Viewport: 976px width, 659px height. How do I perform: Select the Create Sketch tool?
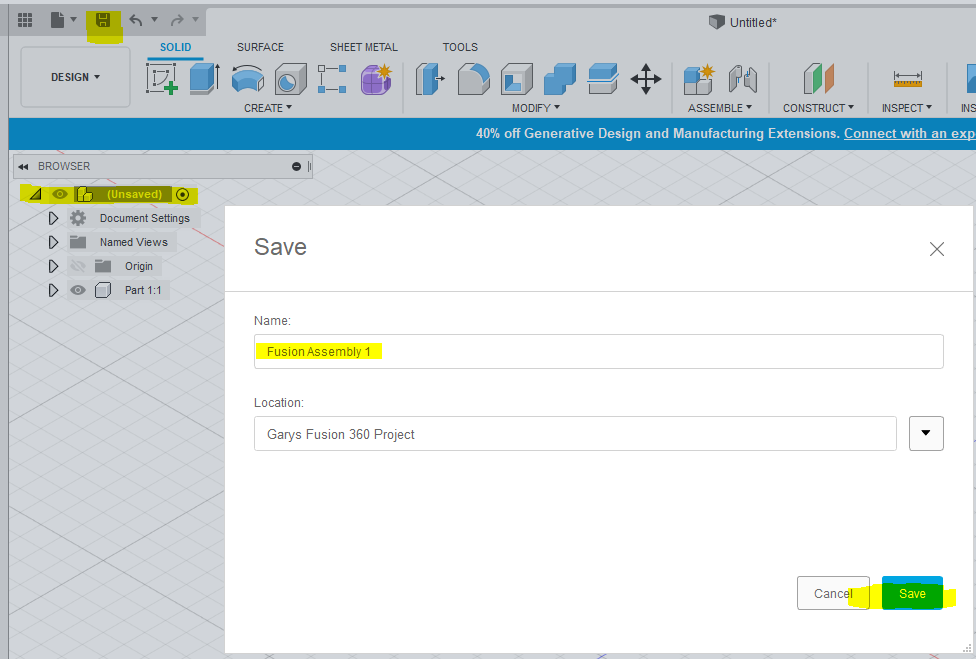[162, 78]
